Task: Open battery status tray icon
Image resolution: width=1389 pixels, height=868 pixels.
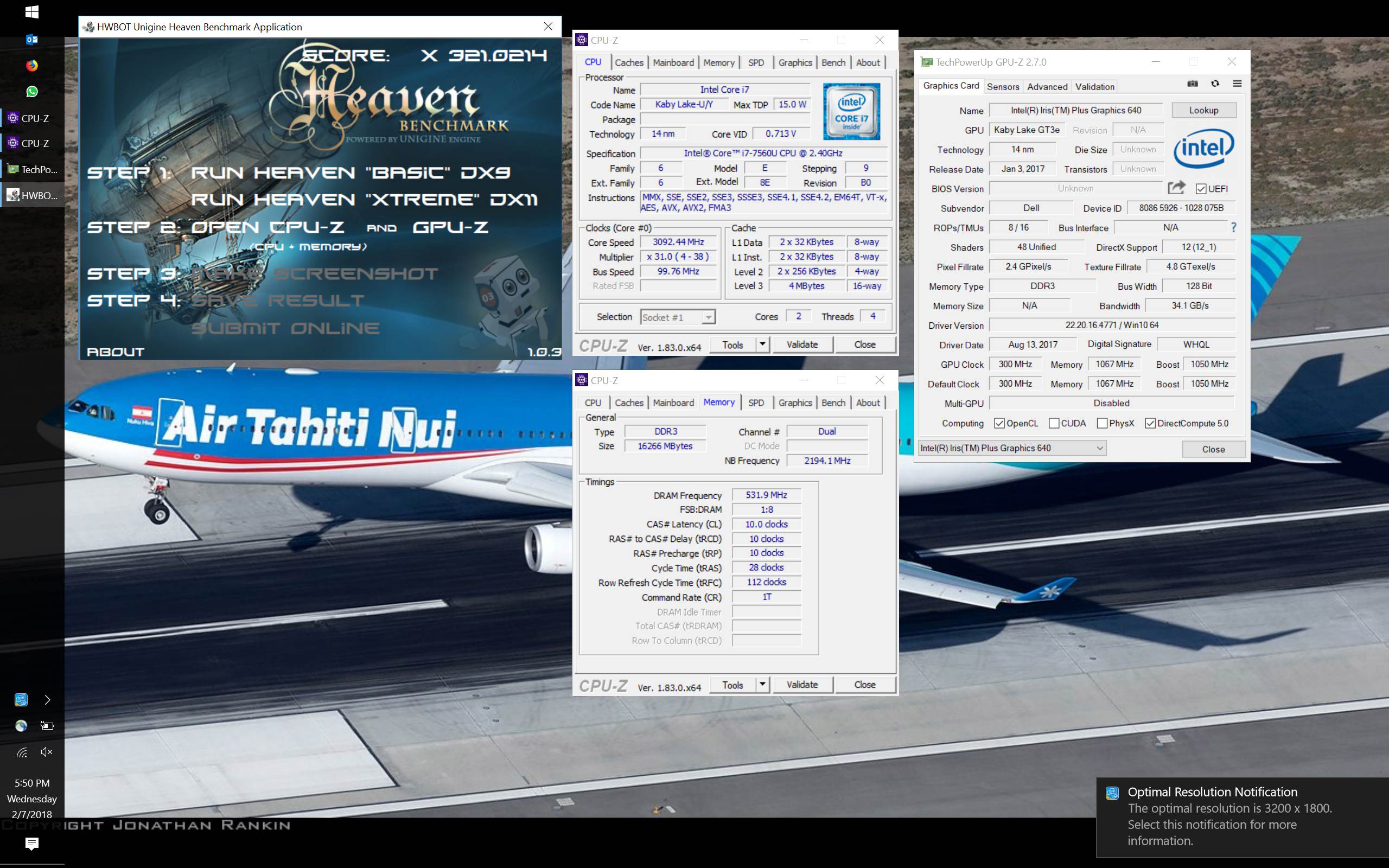Action: pos(47,726)
